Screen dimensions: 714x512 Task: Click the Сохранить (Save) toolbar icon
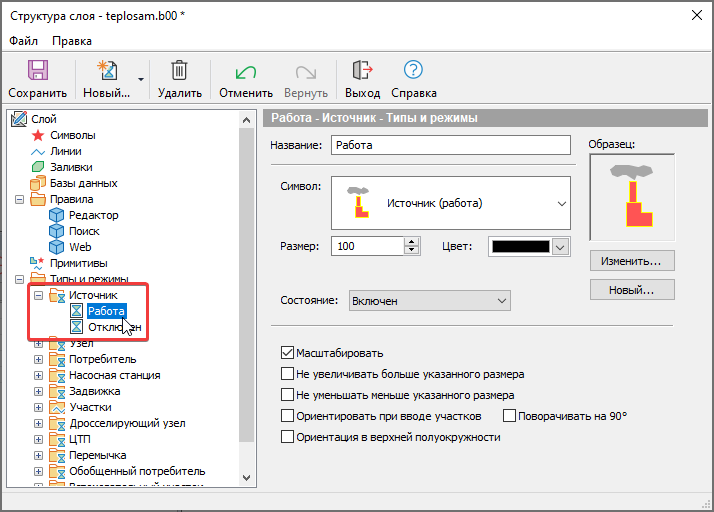[38, 71]
